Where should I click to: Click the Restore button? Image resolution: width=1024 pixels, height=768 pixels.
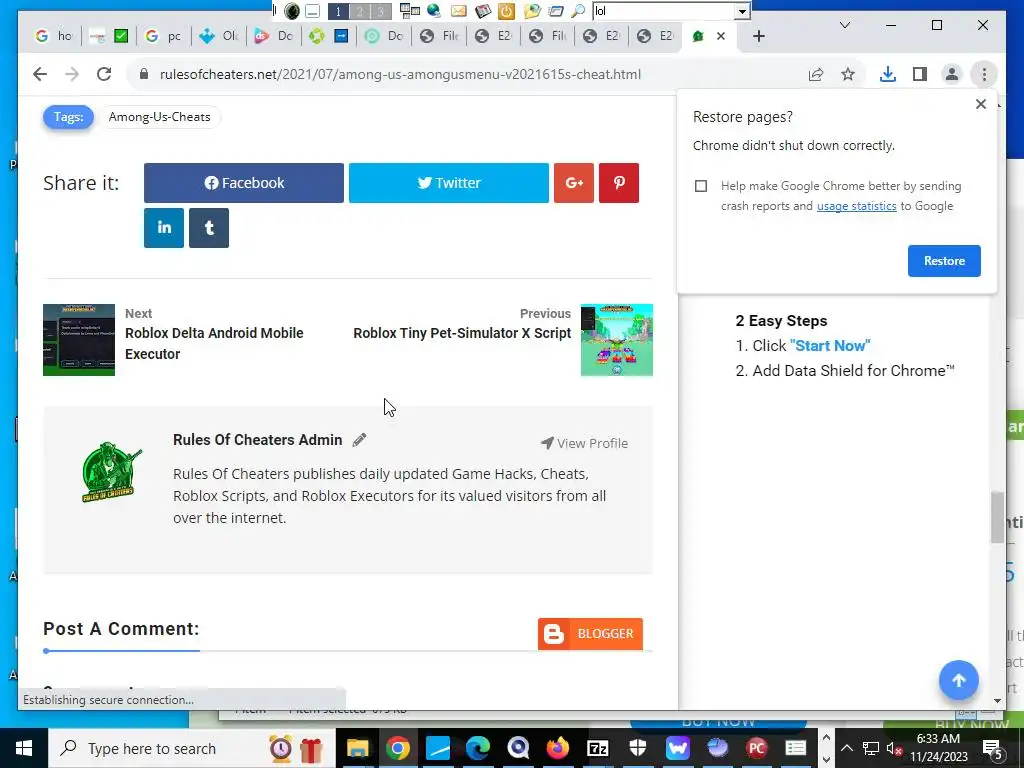tap(944, 261)
